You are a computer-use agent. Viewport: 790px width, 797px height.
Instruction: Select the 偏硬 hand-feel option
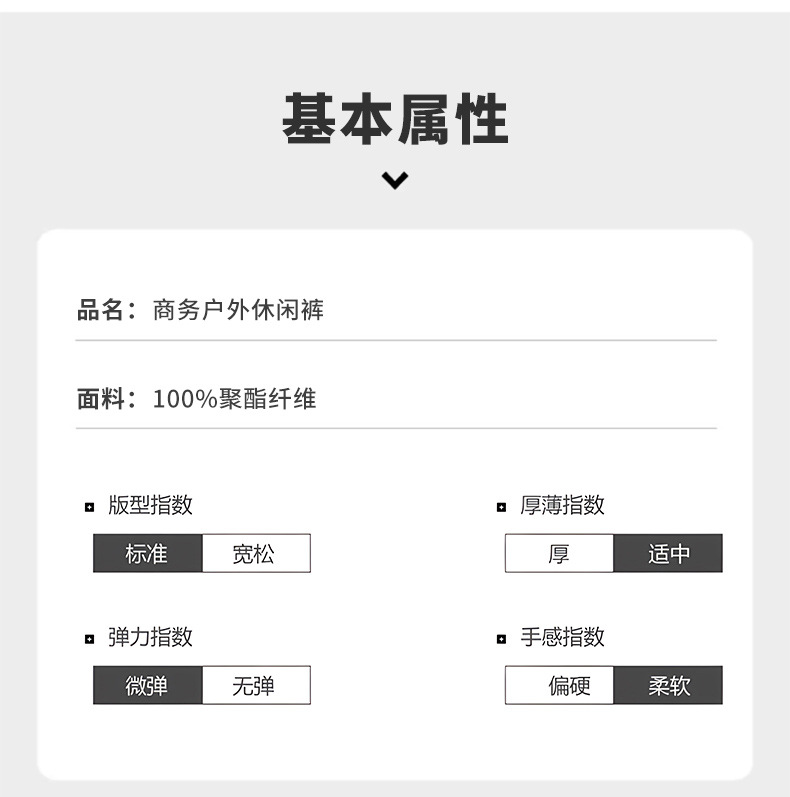[x=559, y=685]
